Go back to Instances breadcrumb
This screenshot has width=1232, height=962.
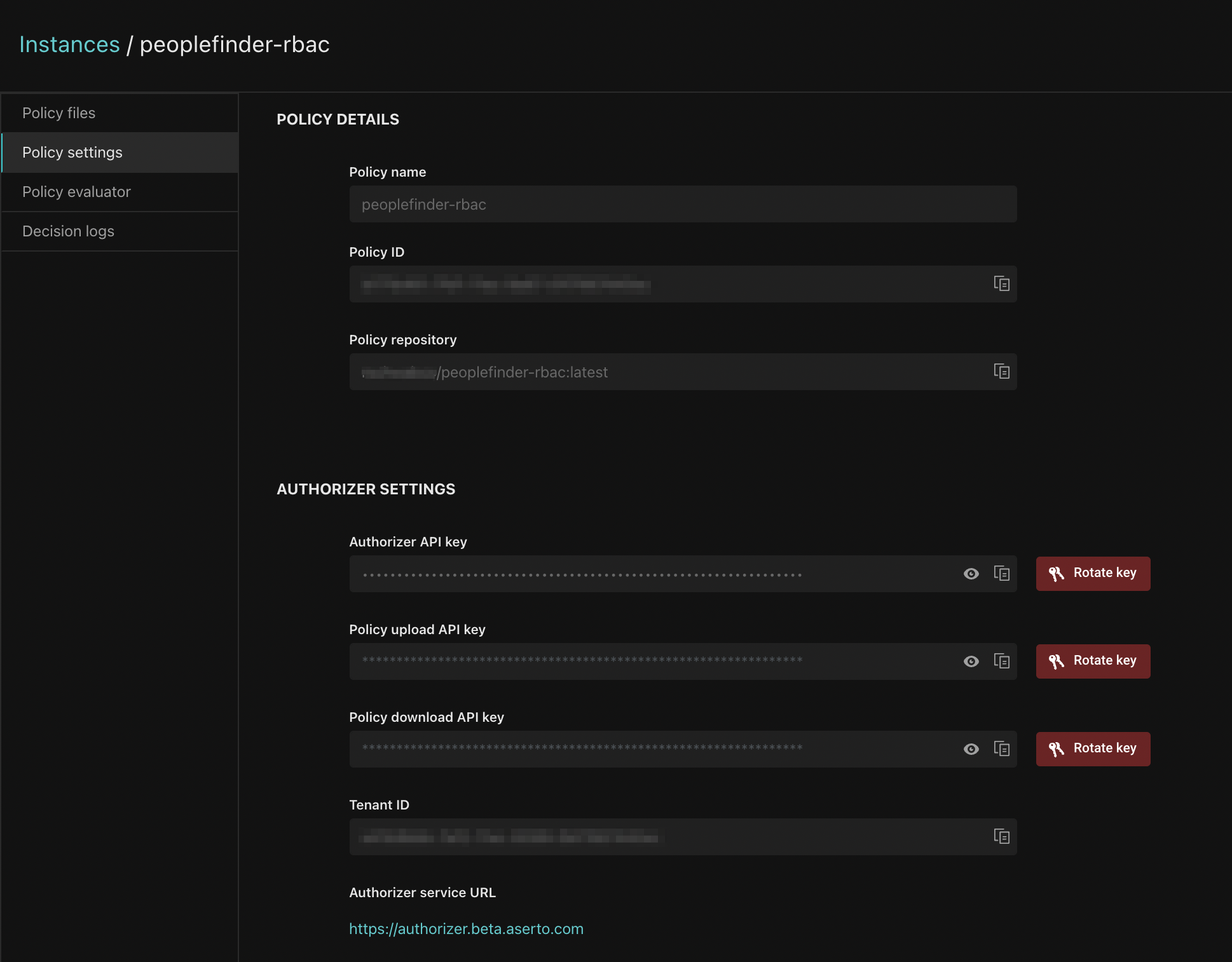(69, 44)
